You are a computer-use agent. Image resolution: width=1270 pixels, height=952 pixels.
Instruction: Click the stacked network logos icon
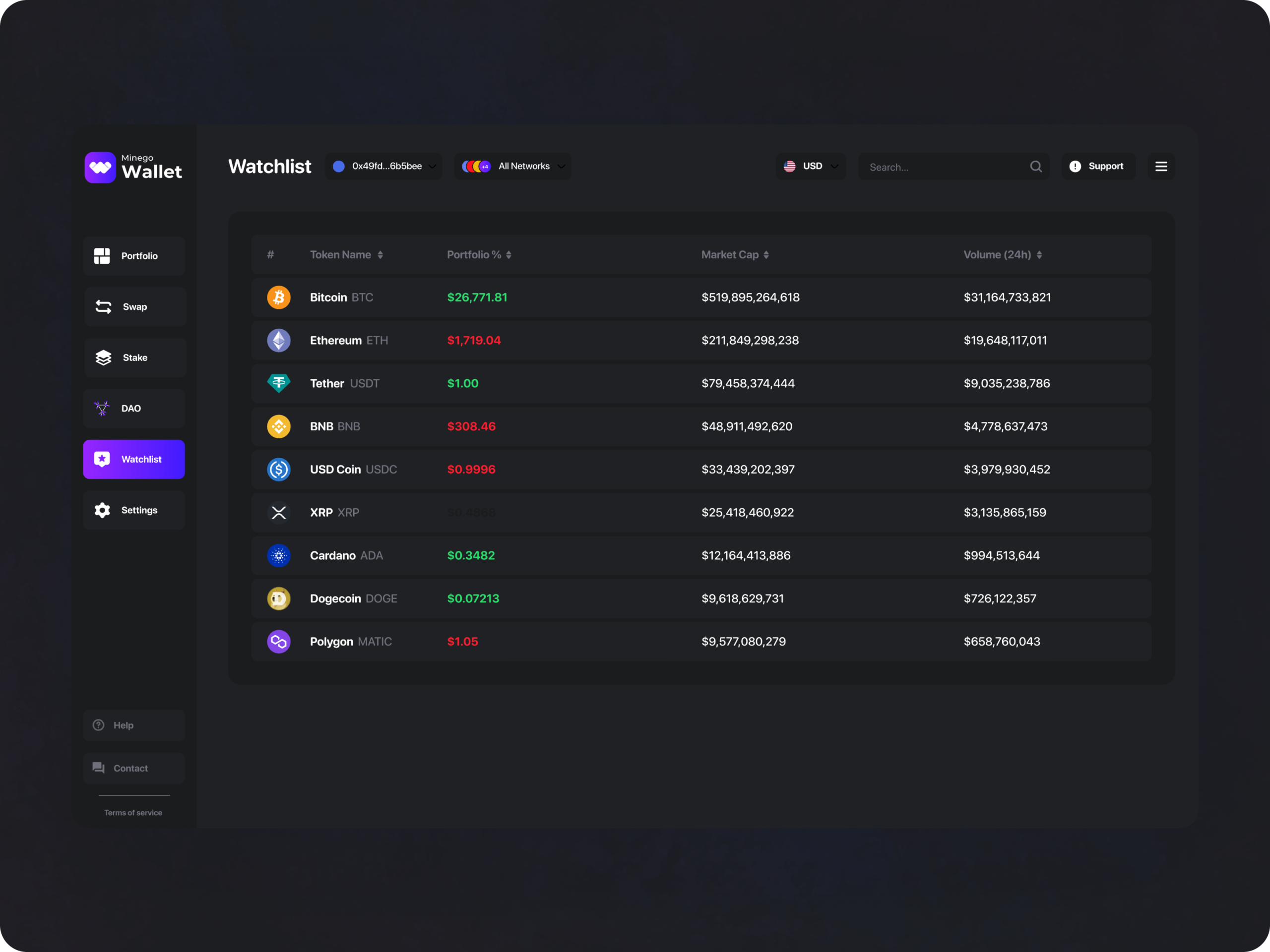477,167
